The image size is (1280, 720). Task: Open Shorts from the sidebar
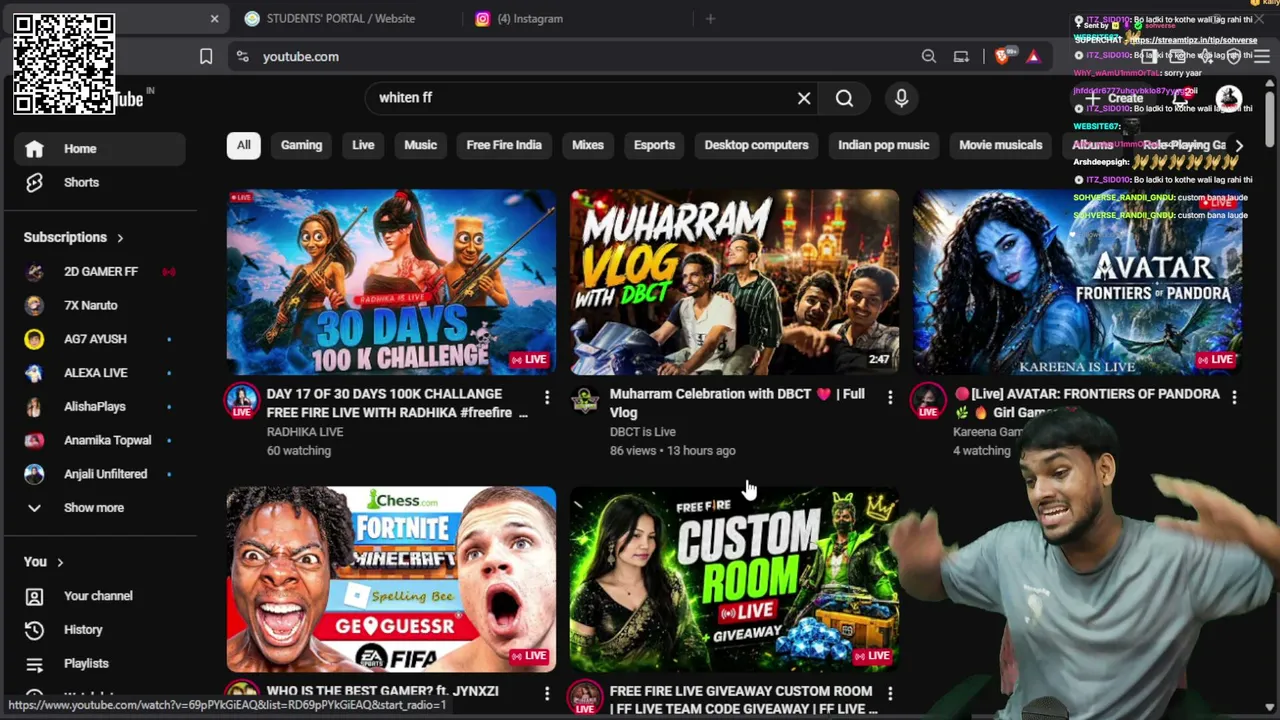(x=100, y=183)
